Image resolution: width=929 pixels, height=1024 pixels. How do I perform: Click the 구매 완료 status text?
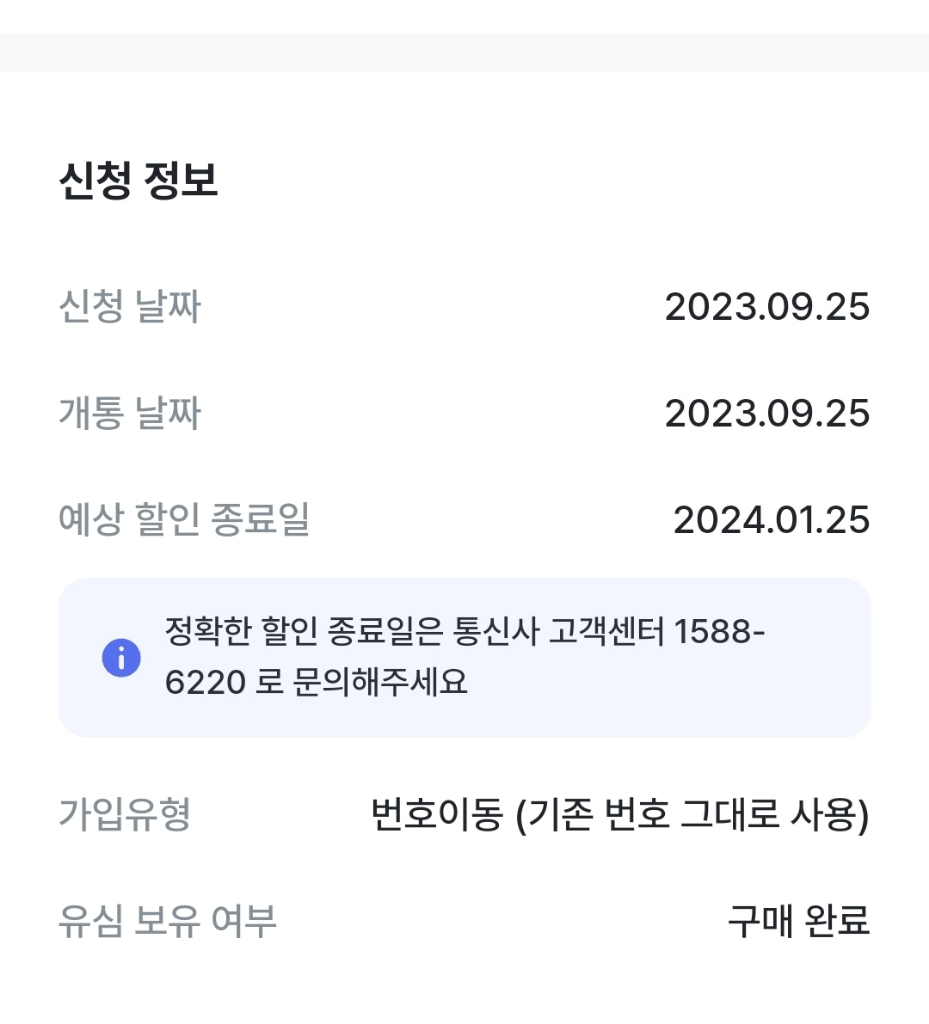click(798, 921)
